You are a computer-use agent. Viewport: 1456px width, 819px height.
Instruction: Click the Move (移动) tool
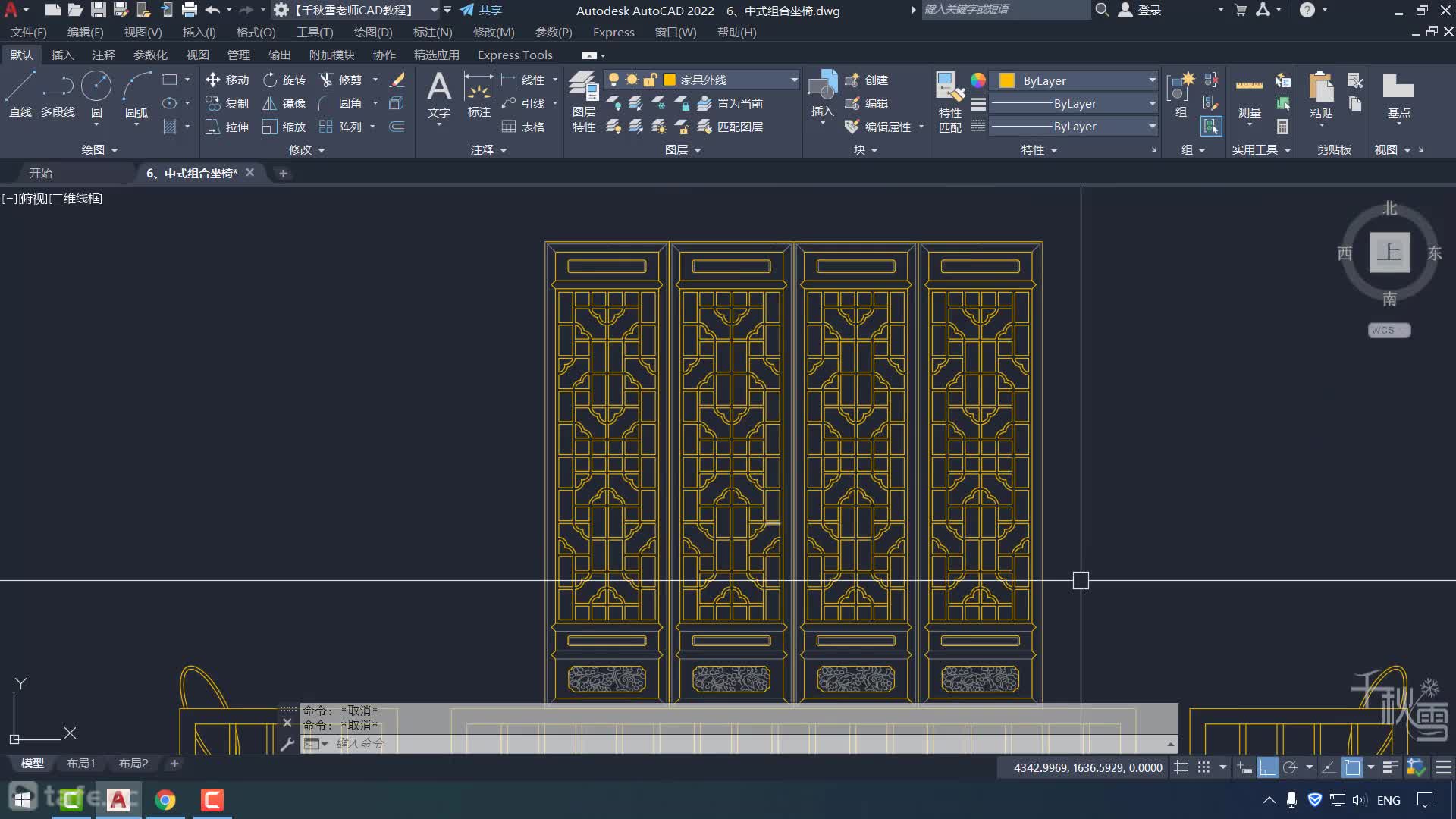227,80
